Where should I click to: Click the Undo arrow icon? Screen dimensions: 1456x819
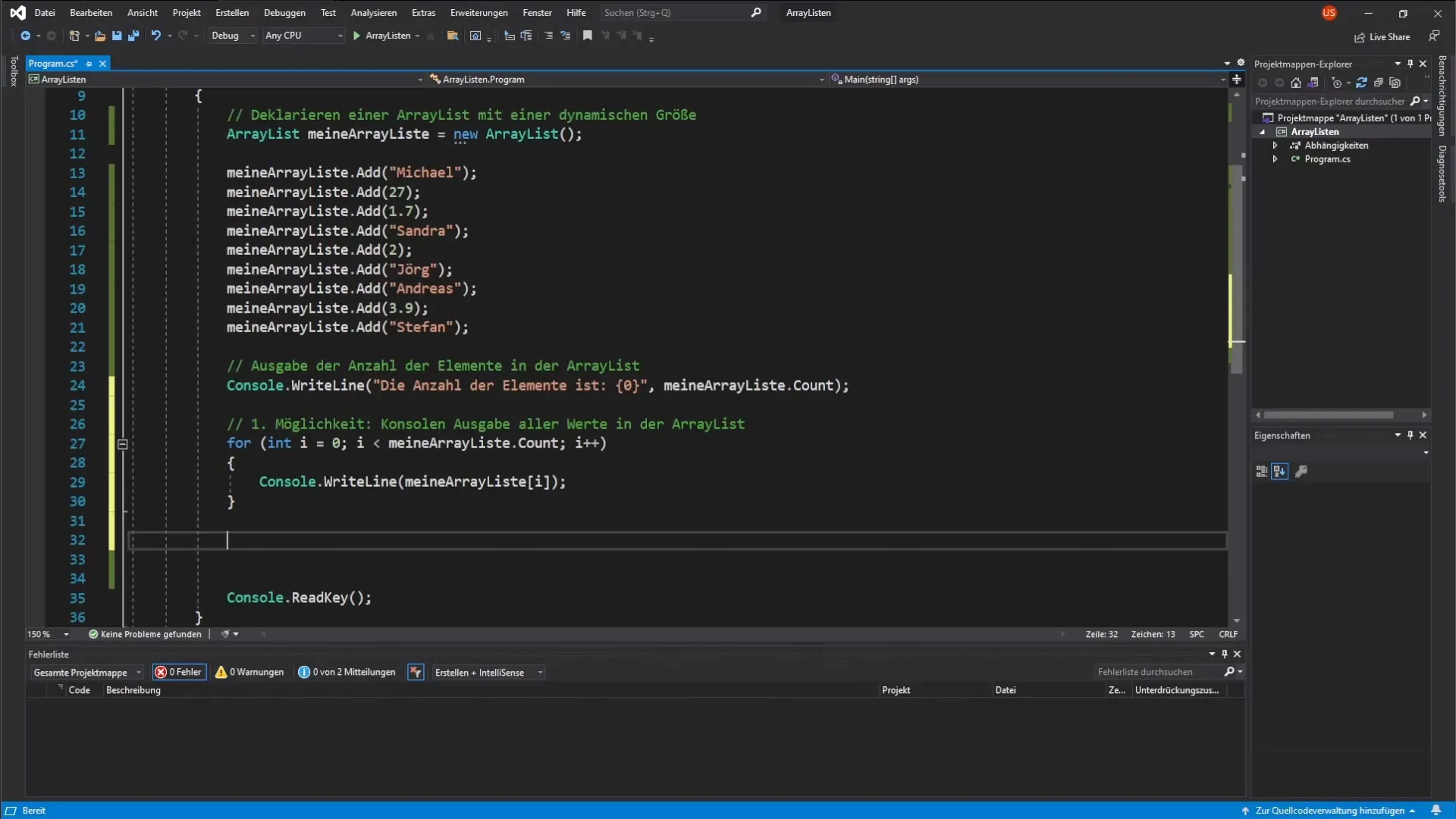click(x=155, y=36)
